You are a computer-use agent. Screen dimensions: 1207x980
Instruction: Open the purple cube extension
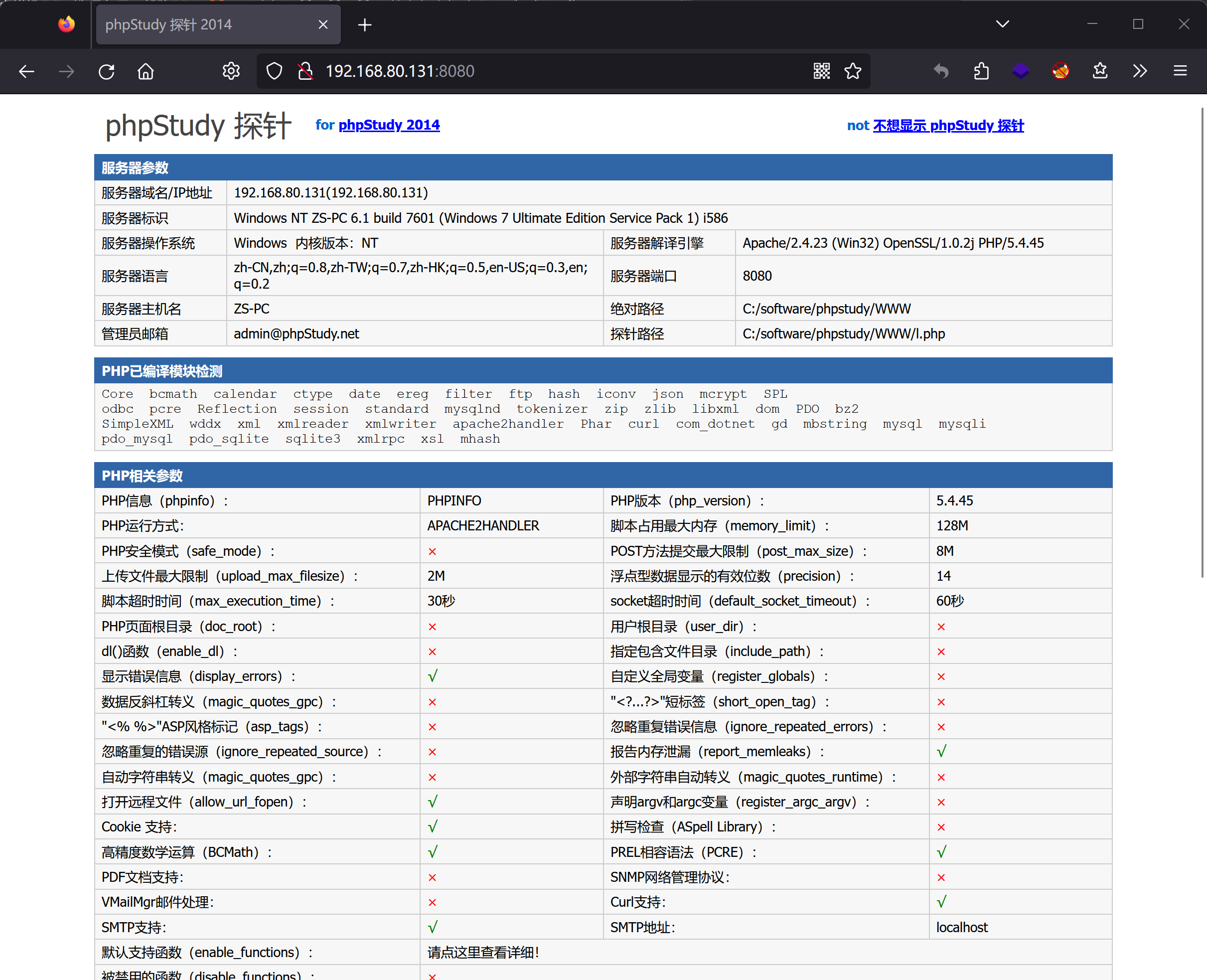tap(1021, 71)
